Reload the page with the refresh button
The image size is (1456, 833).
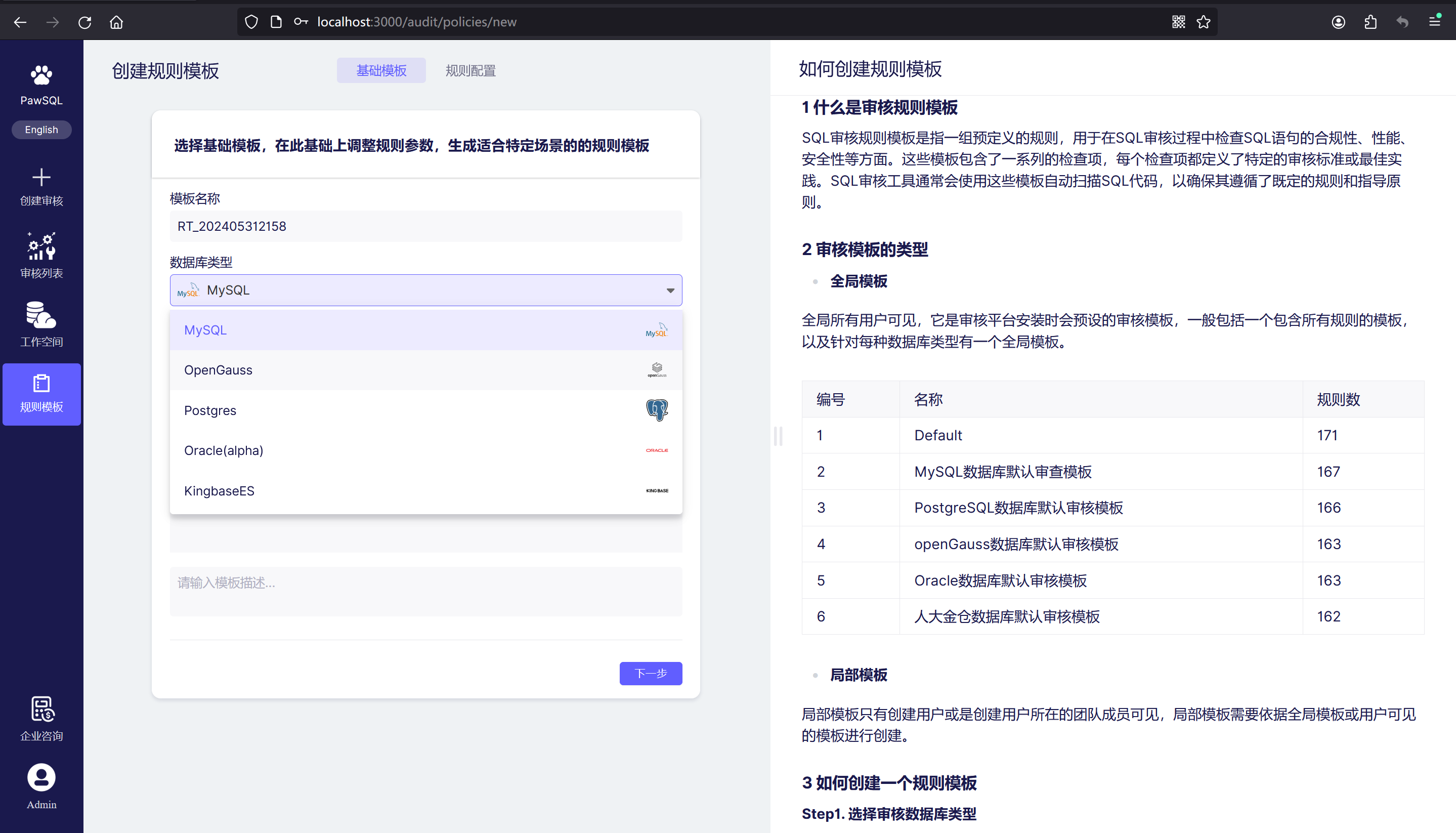(x=84, y=22)
